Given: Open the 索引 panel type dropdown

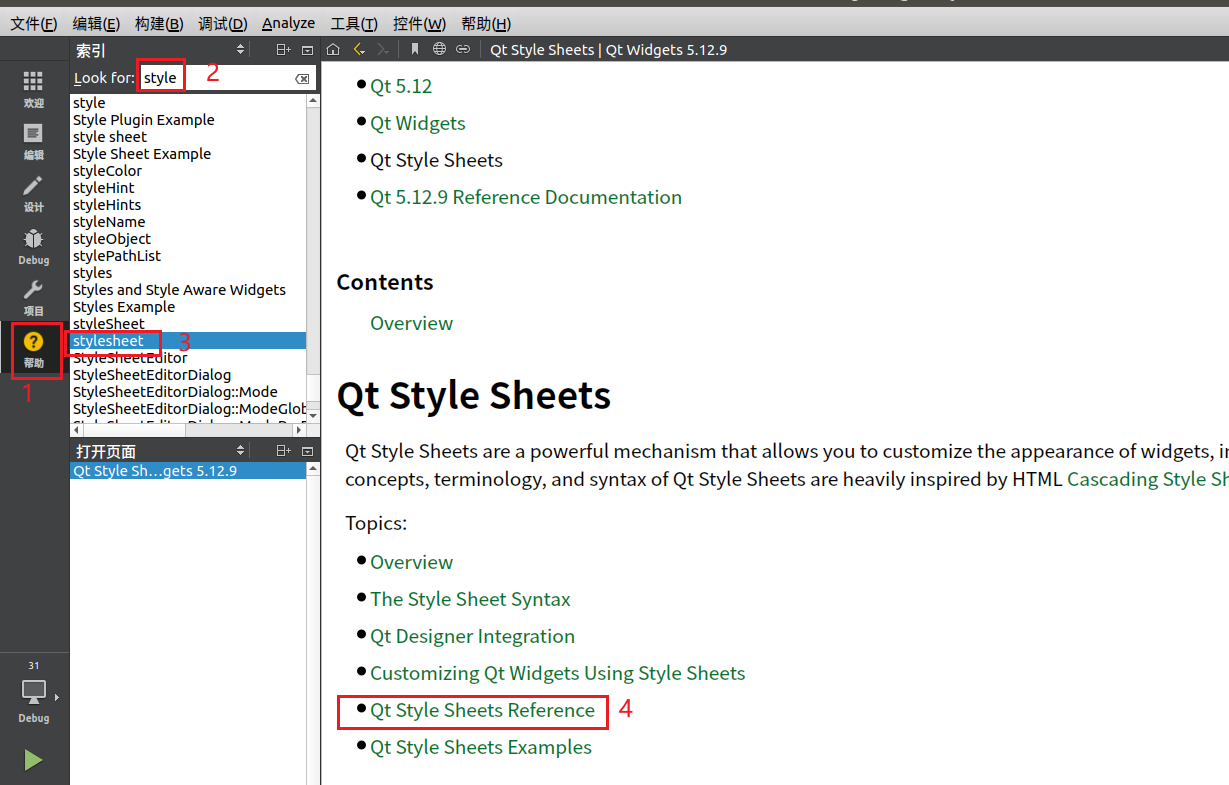Looking at the screenshot, I should 240,49.
